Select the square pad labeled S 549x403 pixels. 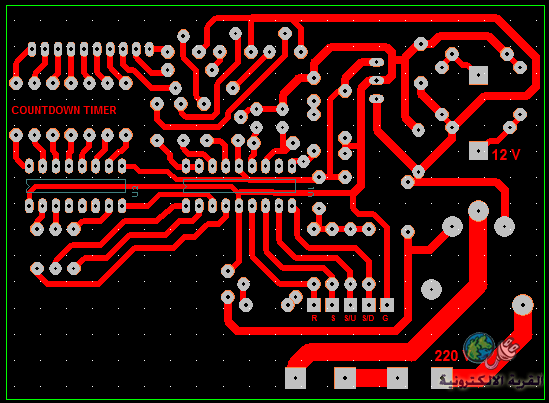coord(332,305)
